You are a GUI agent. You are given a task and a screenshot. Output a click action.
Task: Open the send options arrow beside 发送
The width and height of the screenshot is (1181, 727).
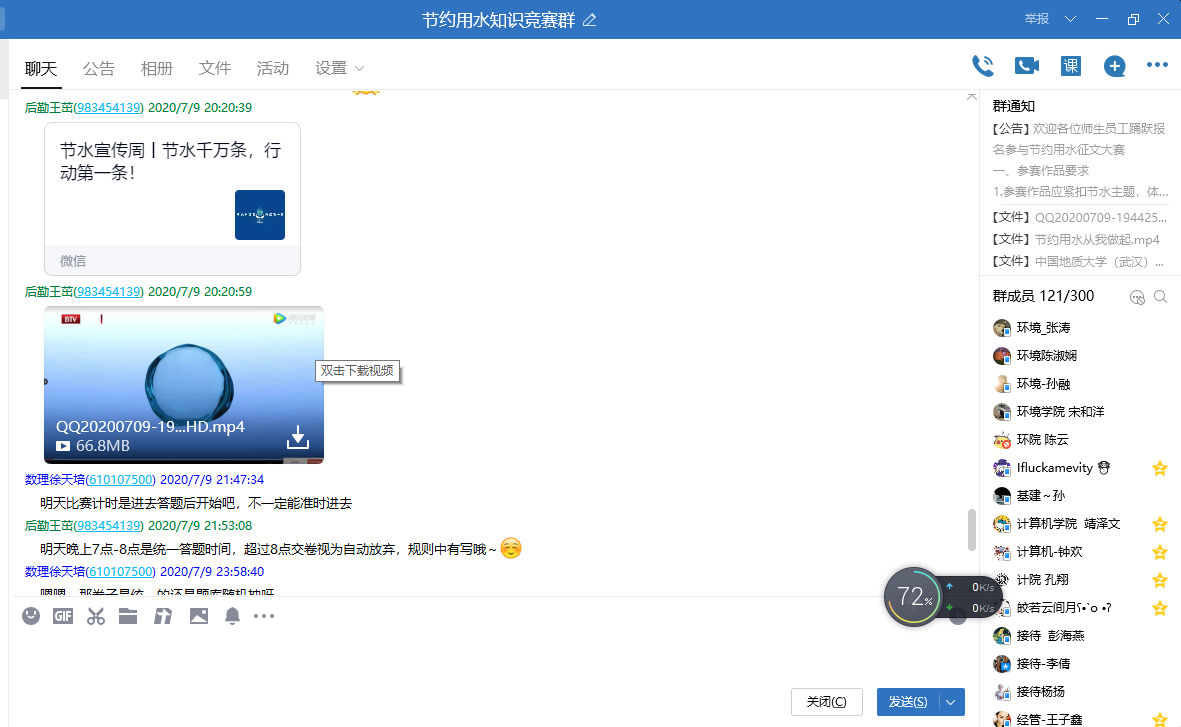pyautogui.click(x=951, y=702)
